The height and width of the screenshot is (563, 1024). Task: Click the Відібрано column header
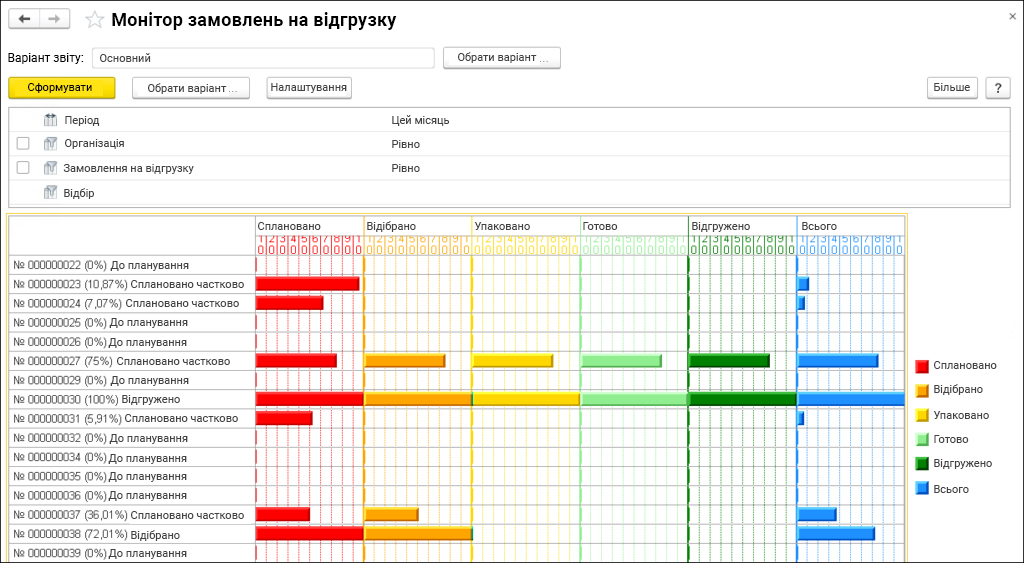pos(418,226)
